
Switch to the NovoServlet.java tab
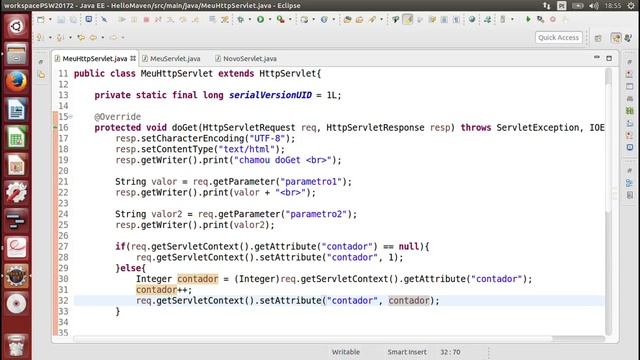pyautogui.click(x=246, y=59)
